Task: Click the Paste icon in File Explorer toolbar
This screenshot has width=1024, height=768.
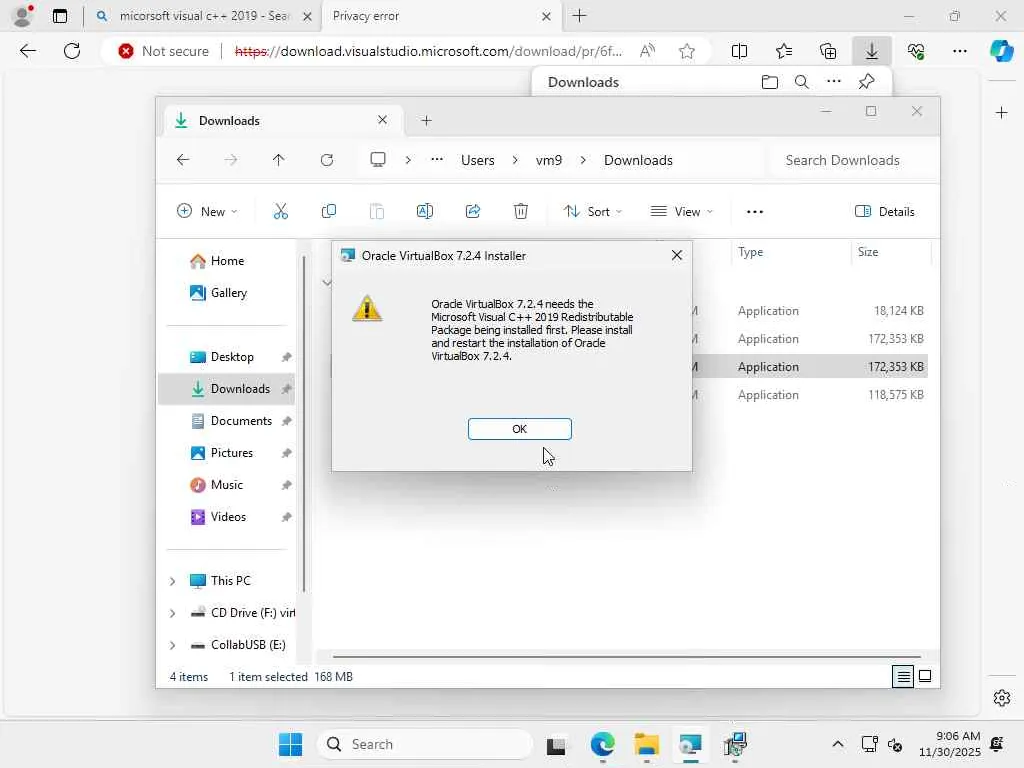Action: [377, 211]
